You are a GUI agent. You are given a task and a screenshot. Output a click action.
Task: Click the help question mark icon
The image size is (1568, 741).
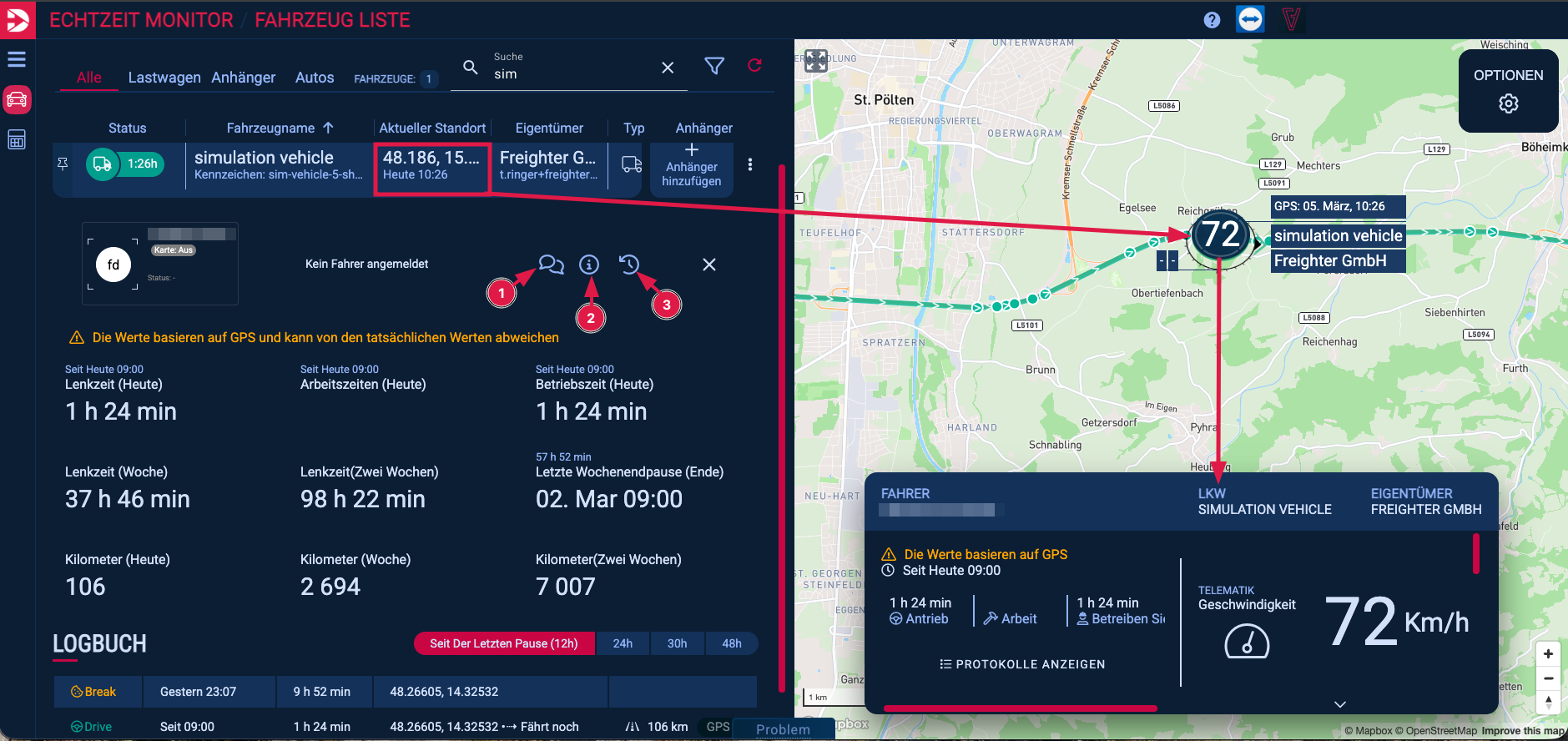tap(1212, 20)
